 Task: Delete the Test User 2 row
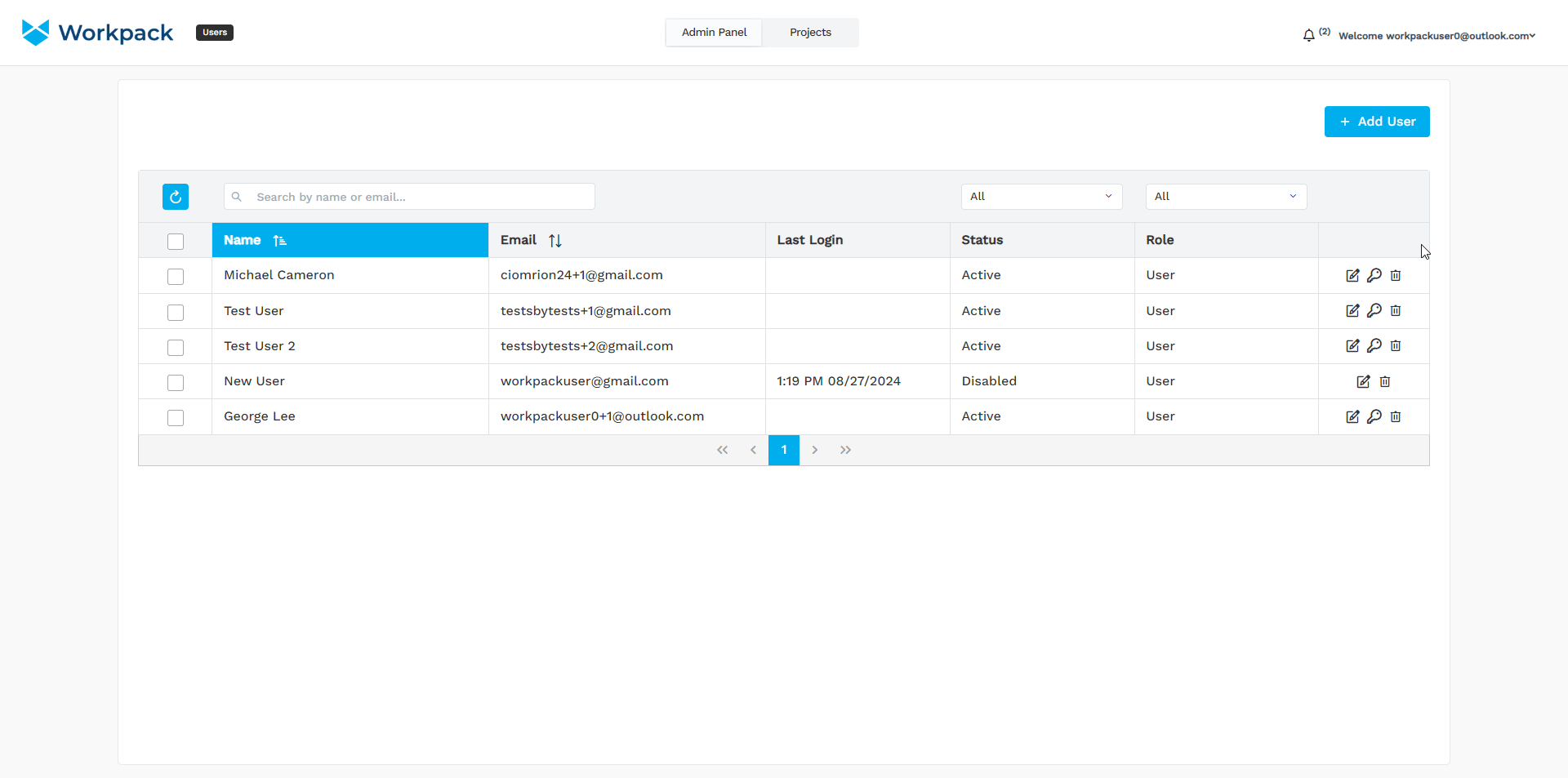[1396, 345]
